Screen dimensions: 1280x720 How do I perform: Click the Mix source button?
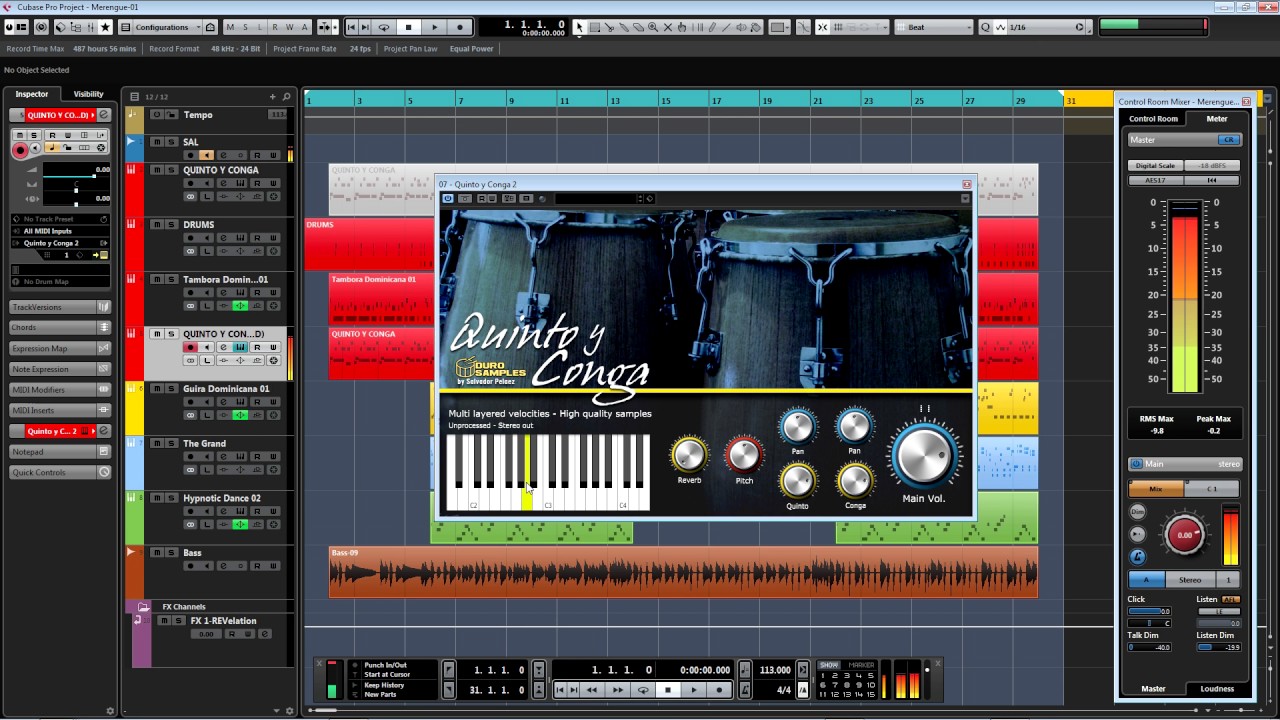click(x=1156, y=489)
